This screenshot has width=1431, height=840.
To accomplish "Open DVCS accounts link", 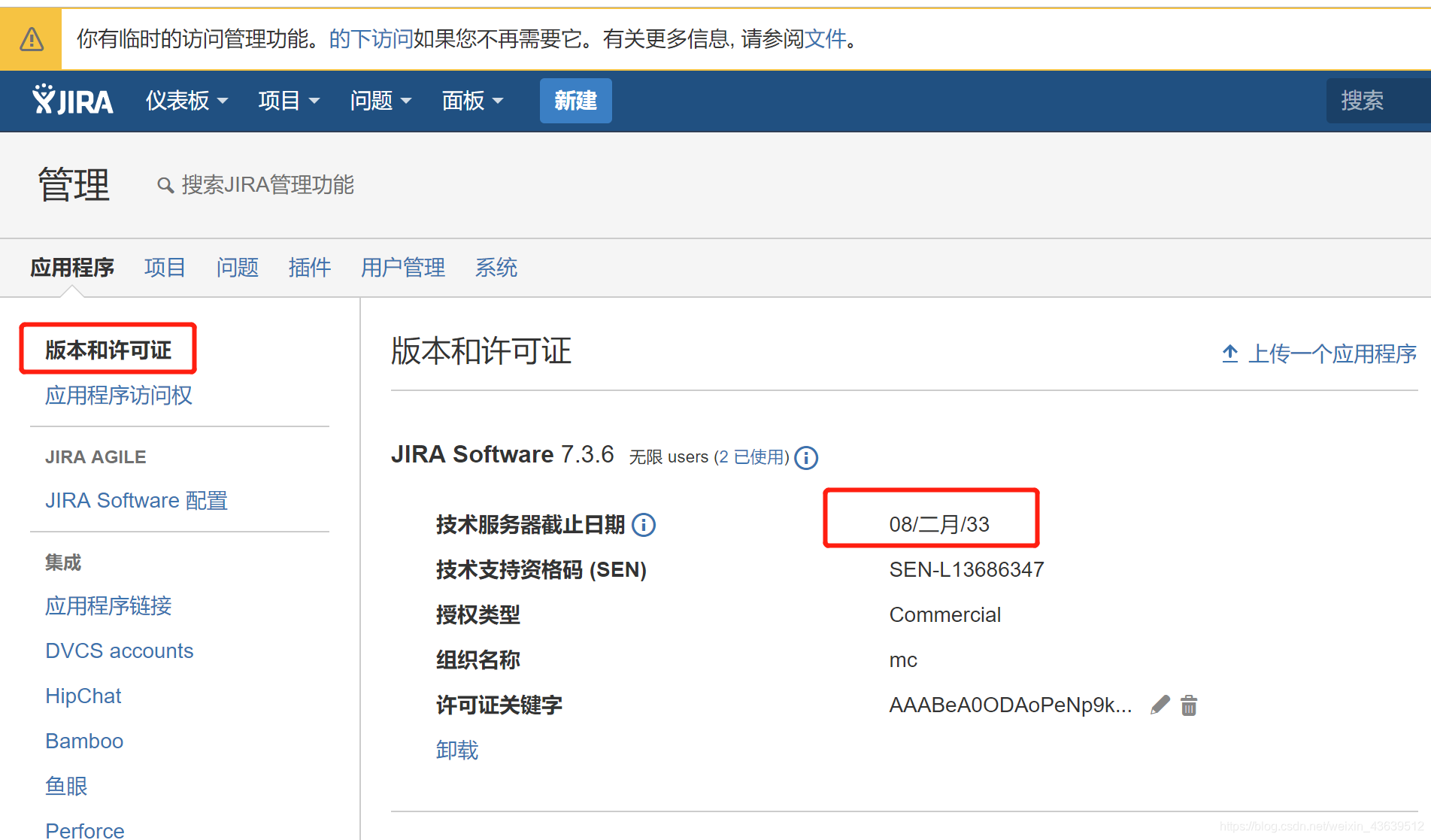I will 119,651.
